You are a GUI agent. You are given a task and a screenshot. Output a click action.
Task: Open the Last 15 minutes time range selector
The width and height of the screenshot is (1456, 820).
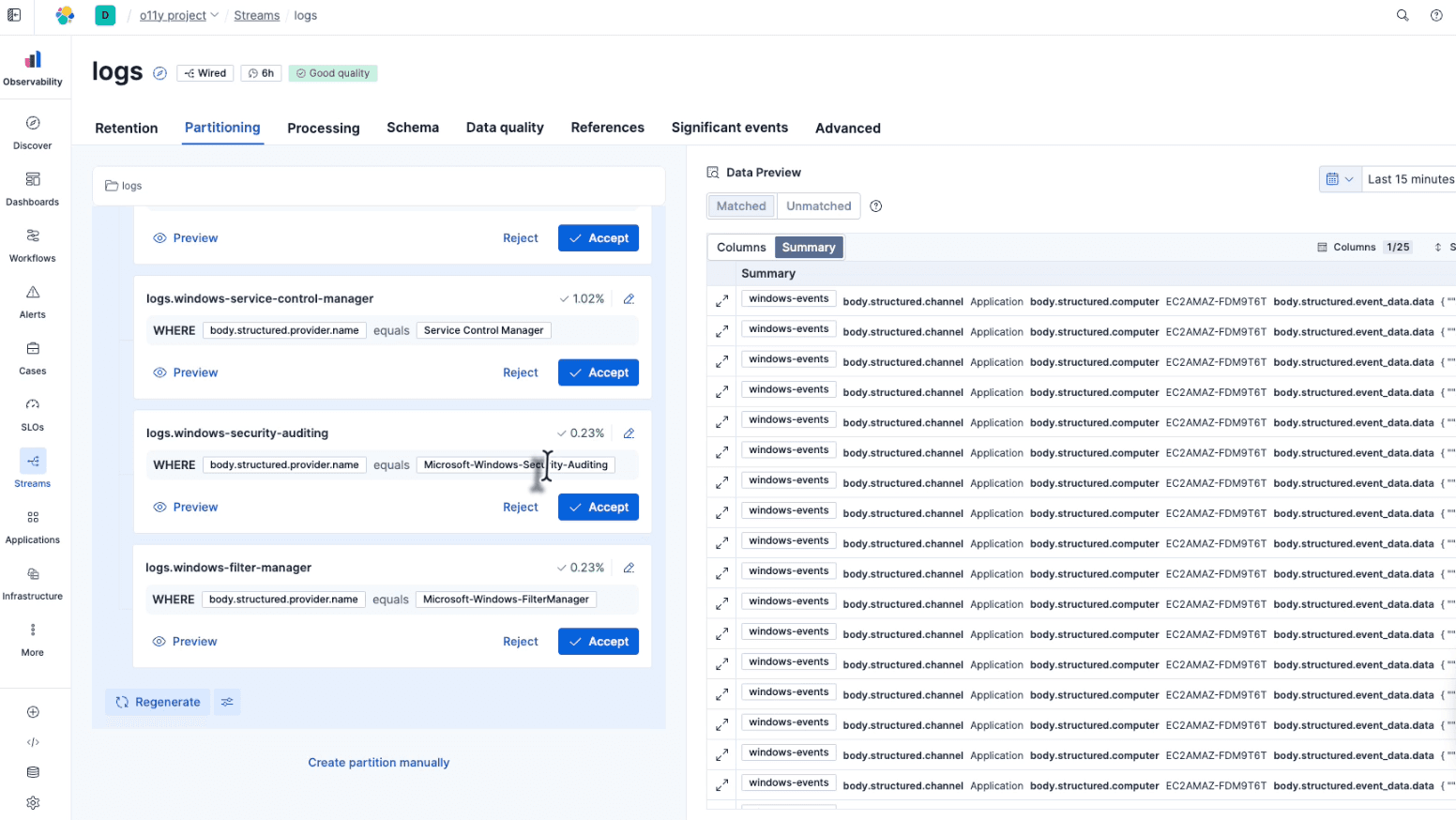pyautogui.click(x=1410, y=178)
